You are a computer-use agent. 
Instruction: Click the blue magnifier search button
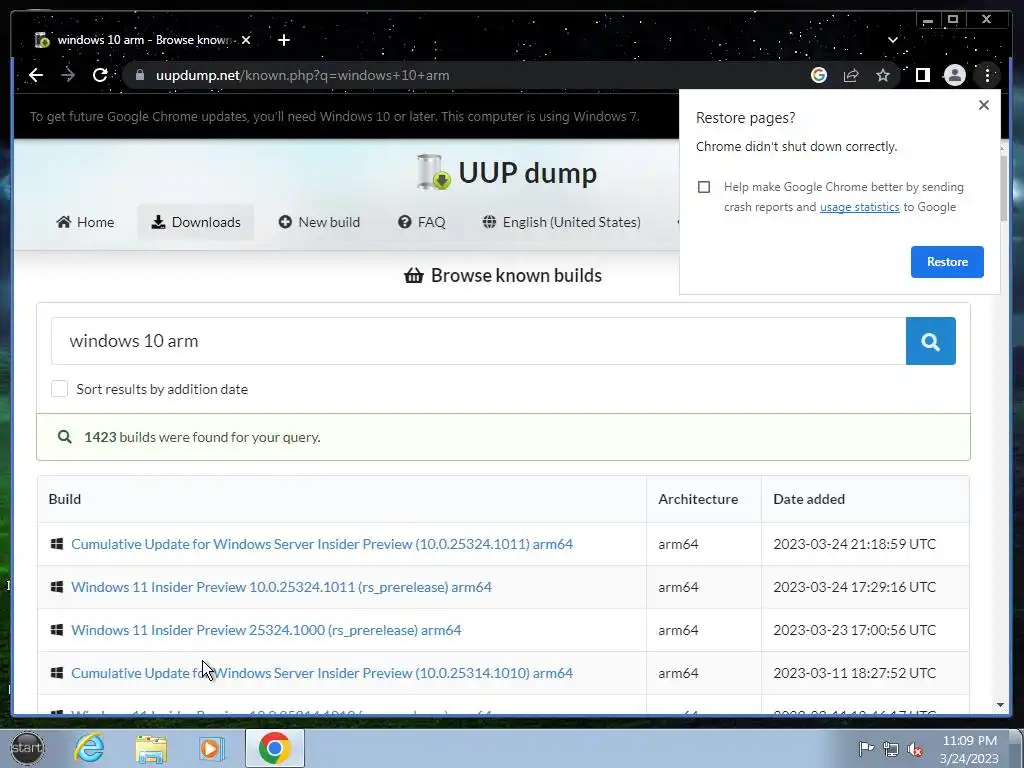point(931,341)
